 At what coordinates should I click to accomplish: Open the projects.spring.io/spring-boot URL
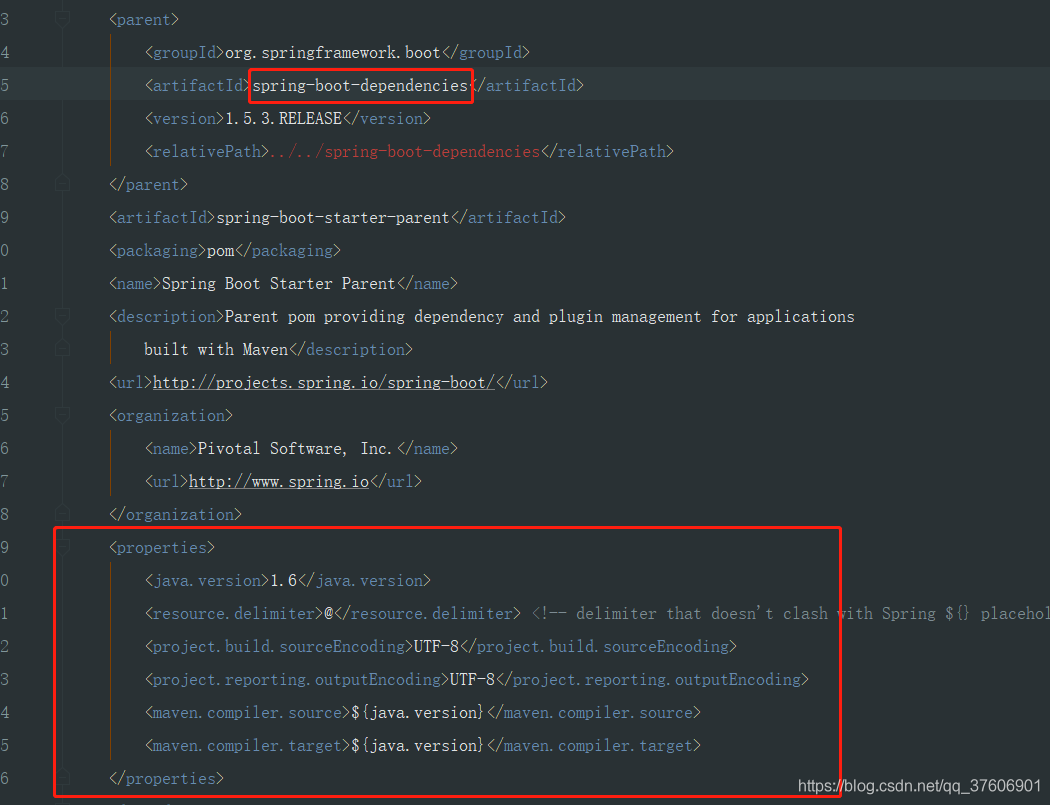pyautogui.click(x=323, y=382)
